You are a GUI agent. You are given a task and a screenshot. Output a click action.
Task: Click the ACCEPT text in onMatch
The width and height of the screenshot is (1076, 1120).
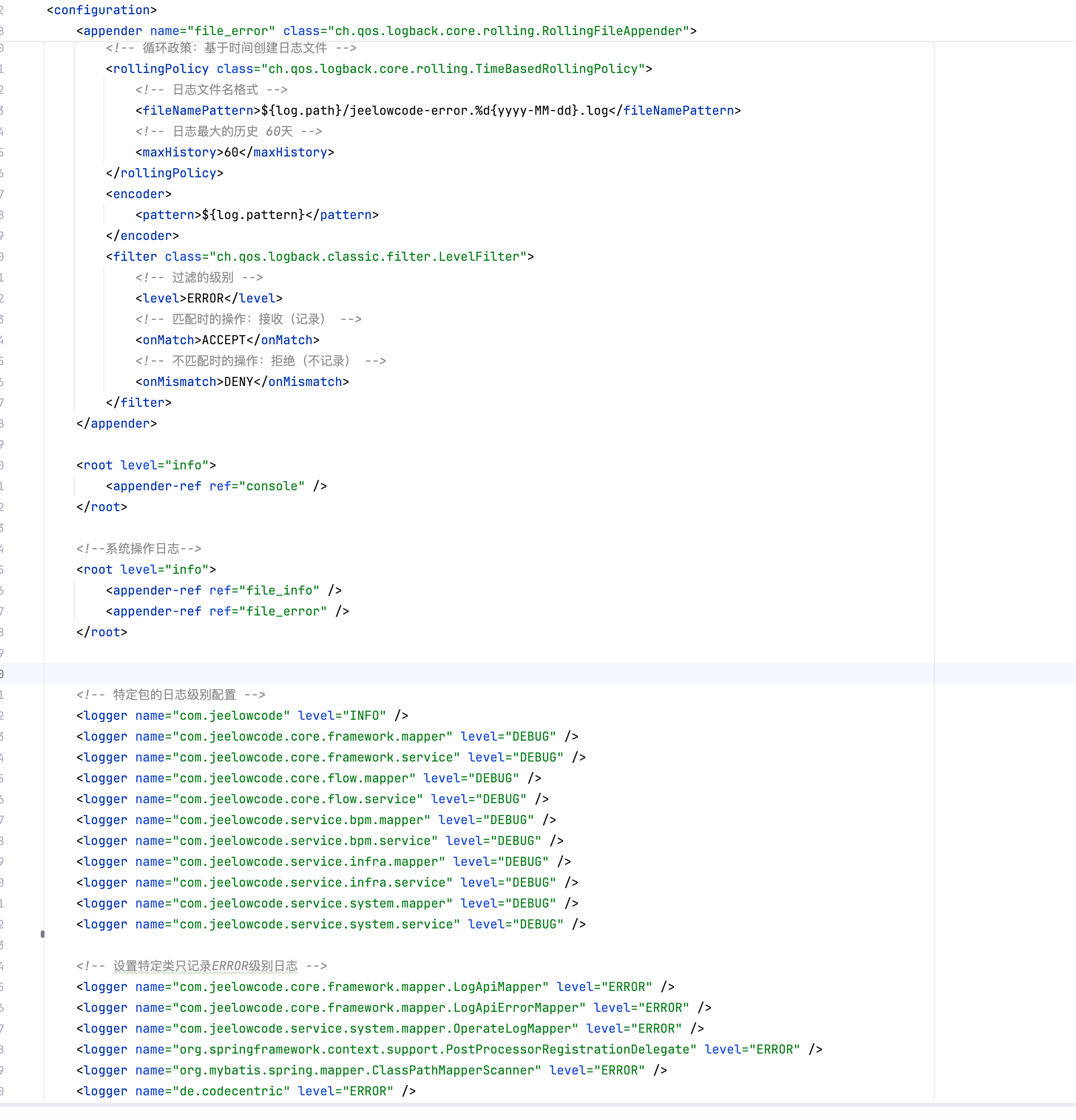[x=223, y=340]
